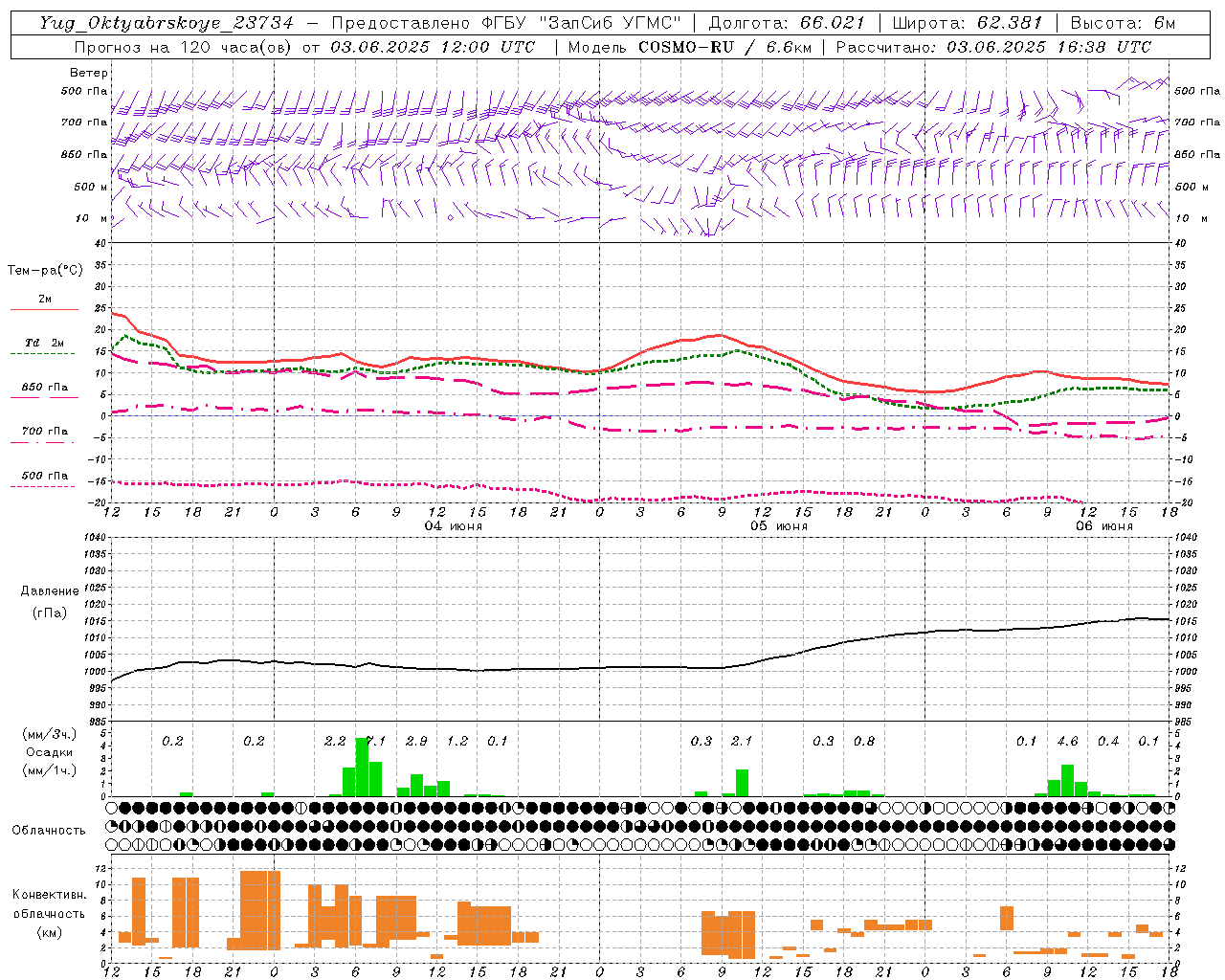The width and height of the screenshot is (1225, 980).
Task: Select the "Предоставлено ФГБУ ЗапСиб УГМС" text
Action: (506, 23)
